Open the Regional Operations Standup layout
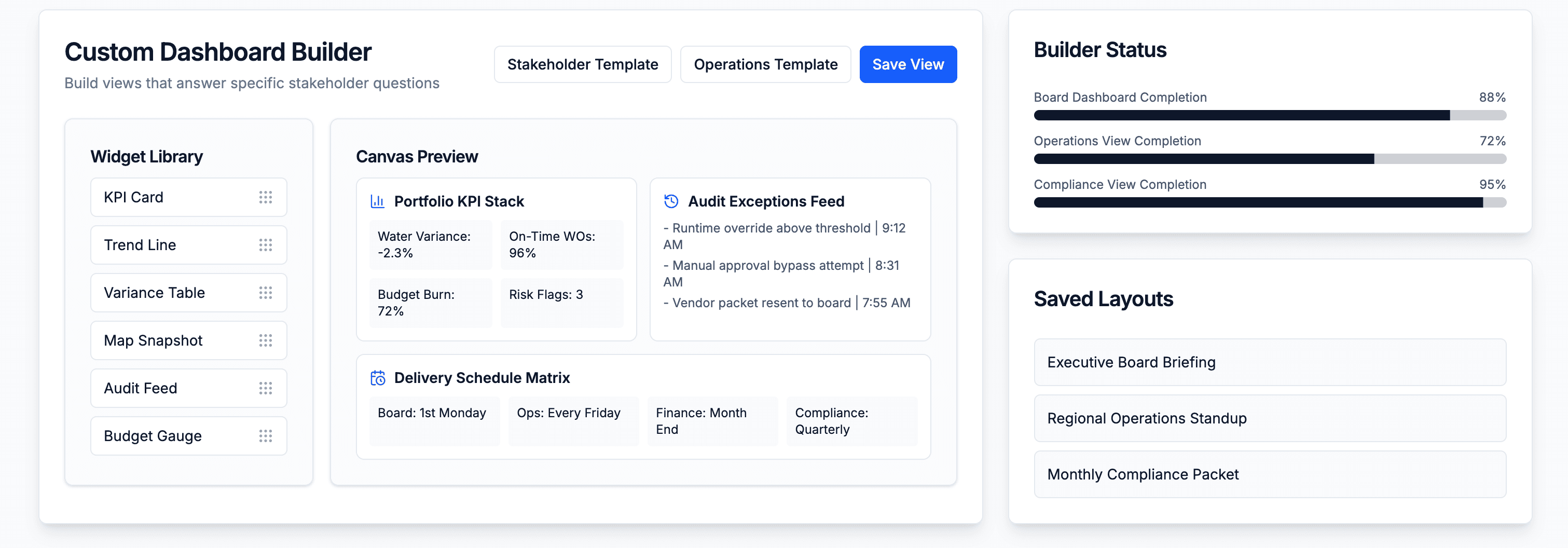 coord(1270,418)
